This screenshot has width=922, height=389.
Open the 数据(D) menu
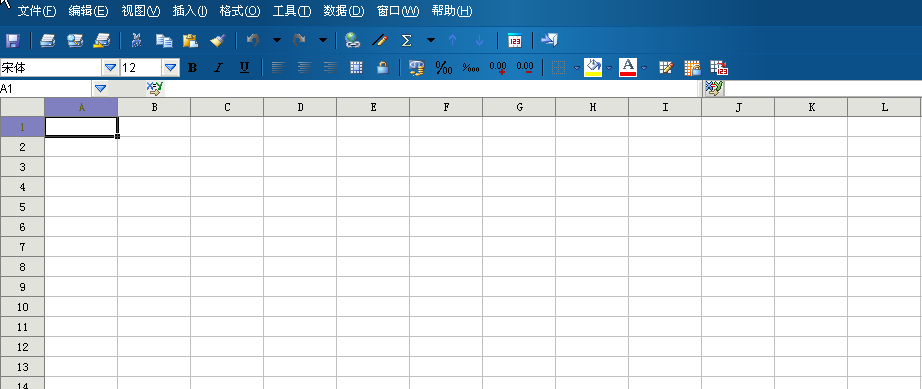[x=344, y=11]
